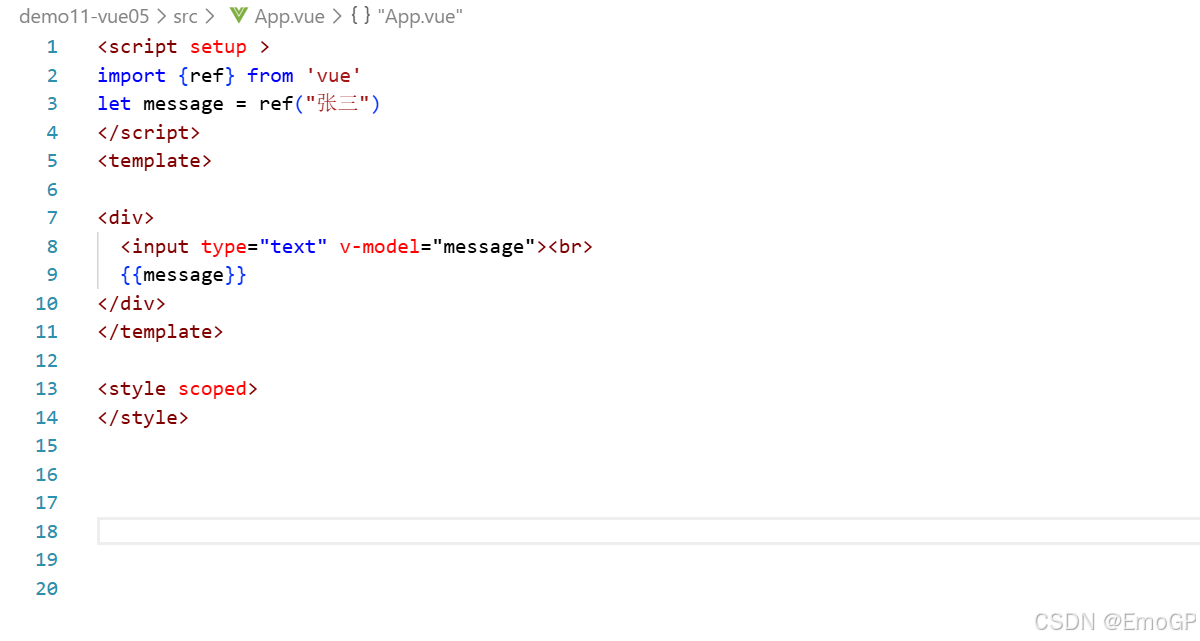1200x641 pixels.
Task: Click line number 18 in the gutter
Action: [x=47, y=531]
